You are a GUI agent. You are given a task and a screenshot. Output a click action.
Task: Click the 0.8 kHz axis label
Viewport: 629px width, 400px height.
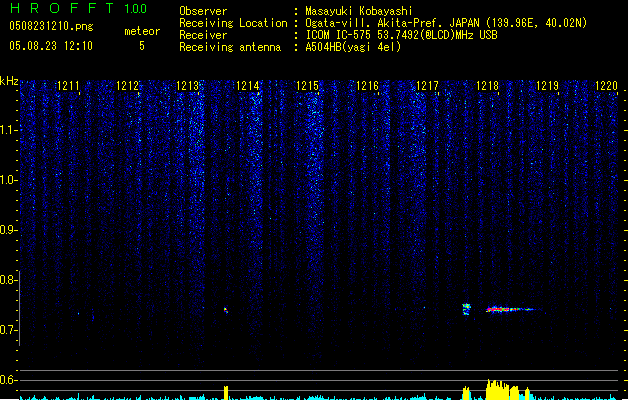[8, 280]
